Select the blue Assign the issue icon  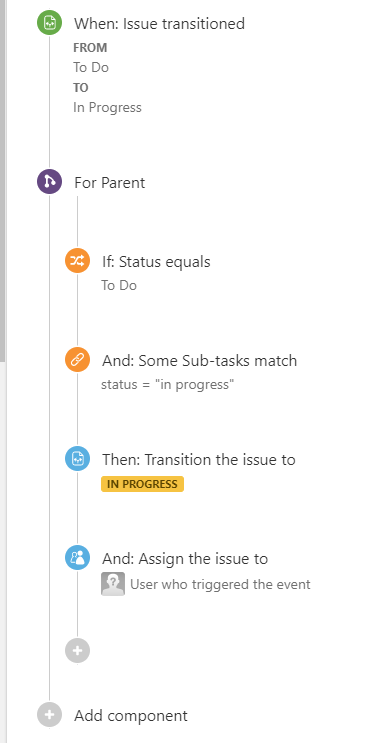(78, 558)
